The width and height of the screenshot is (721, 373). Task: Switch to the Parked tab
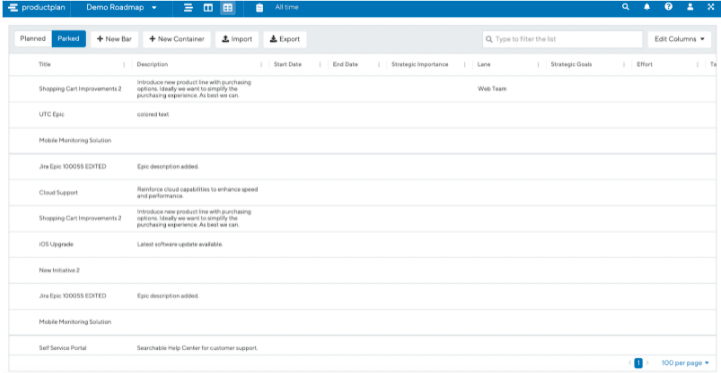coord(69,39)
